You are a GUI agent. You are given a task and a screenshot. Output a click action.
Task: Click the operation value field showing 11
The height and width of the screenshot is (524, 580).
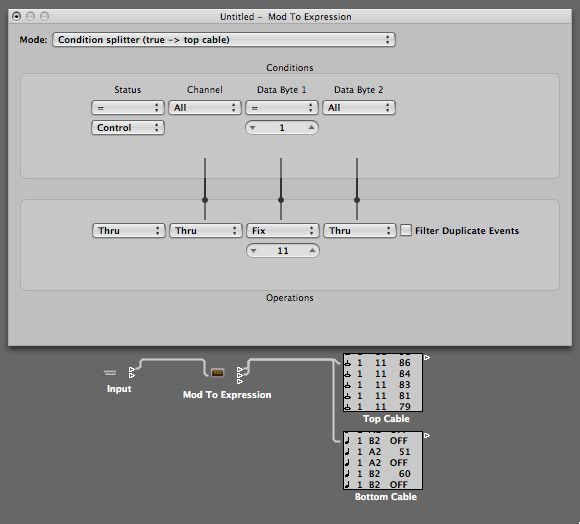point(283,250)
